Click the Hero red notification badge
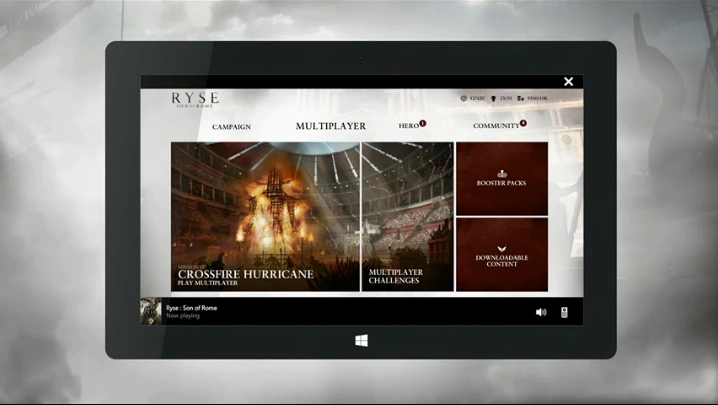This screenshot has width=718, height=405. pos(423,123)
